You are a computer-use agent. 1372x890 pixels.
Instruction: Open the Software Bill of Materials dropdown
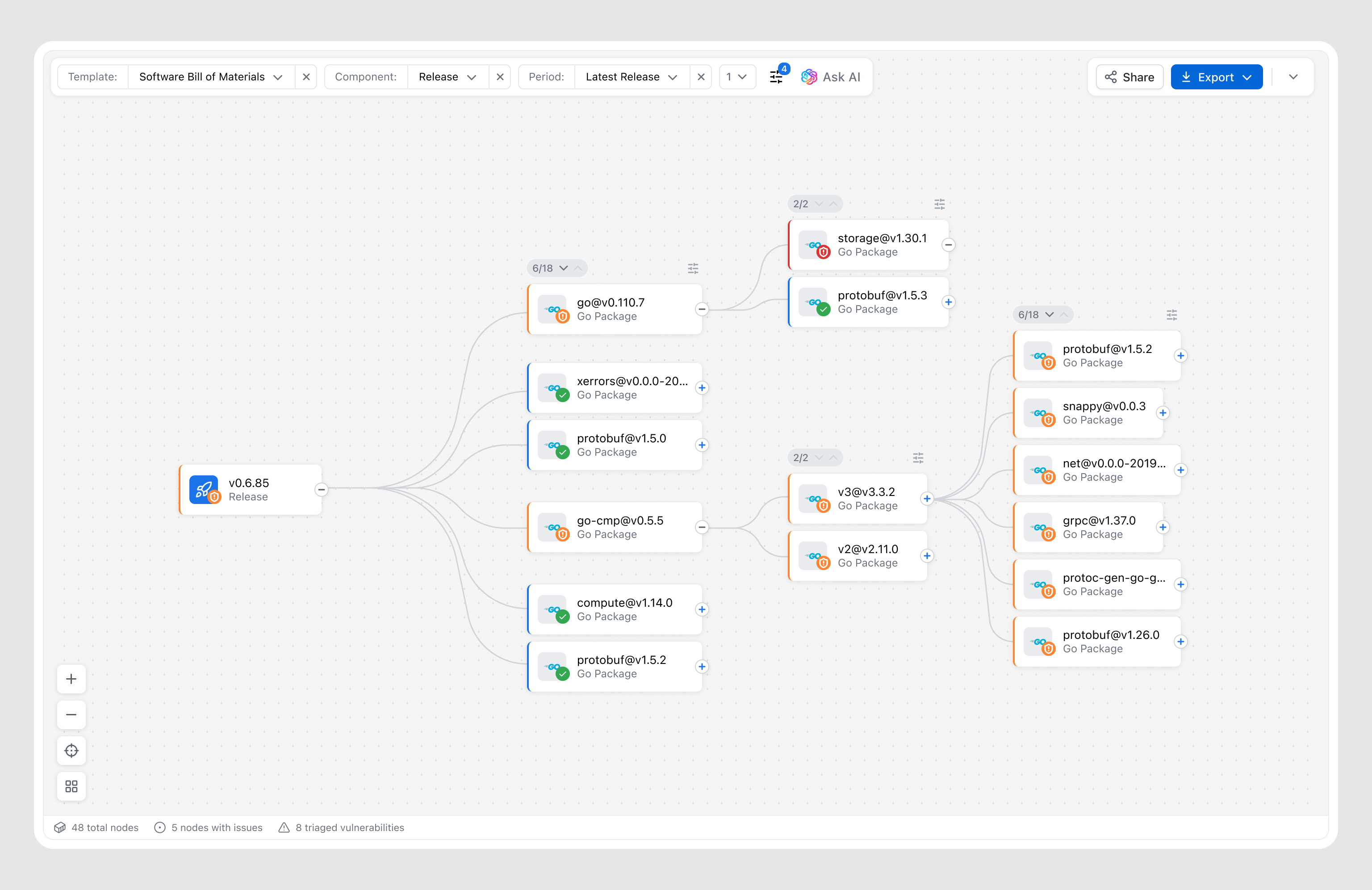coord(210,77)
